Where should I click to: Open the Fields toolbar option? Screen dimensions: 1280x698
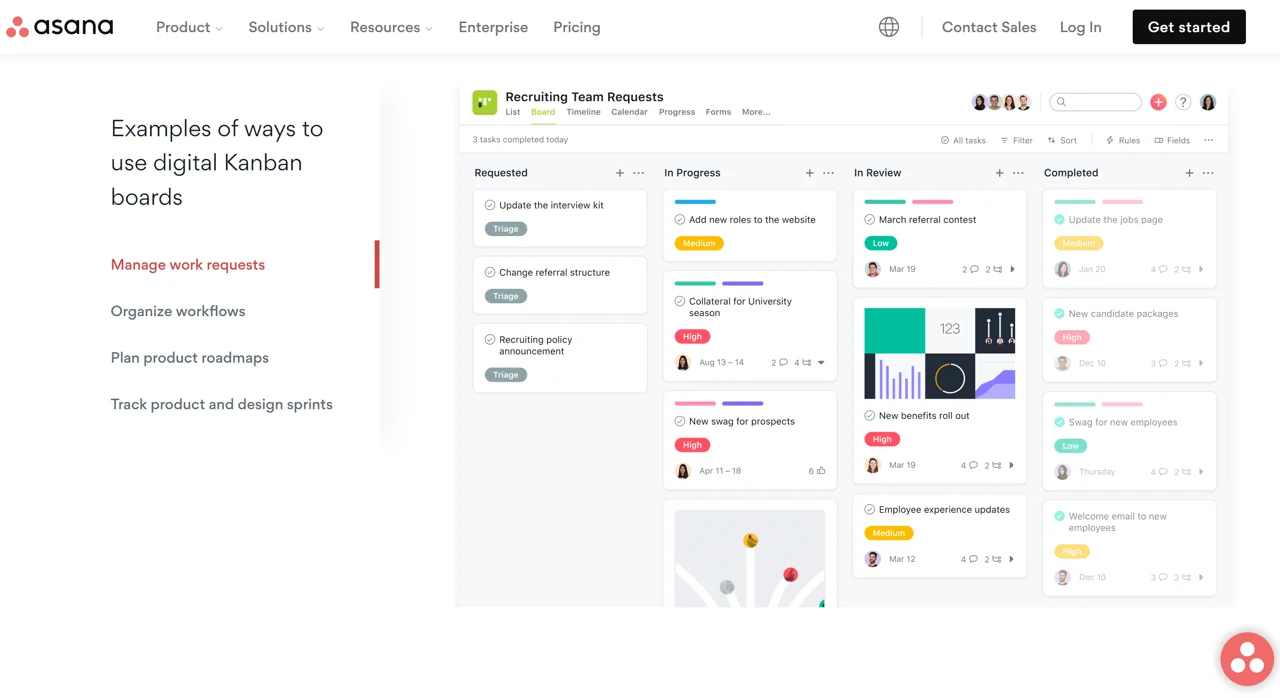[1172, 140]
